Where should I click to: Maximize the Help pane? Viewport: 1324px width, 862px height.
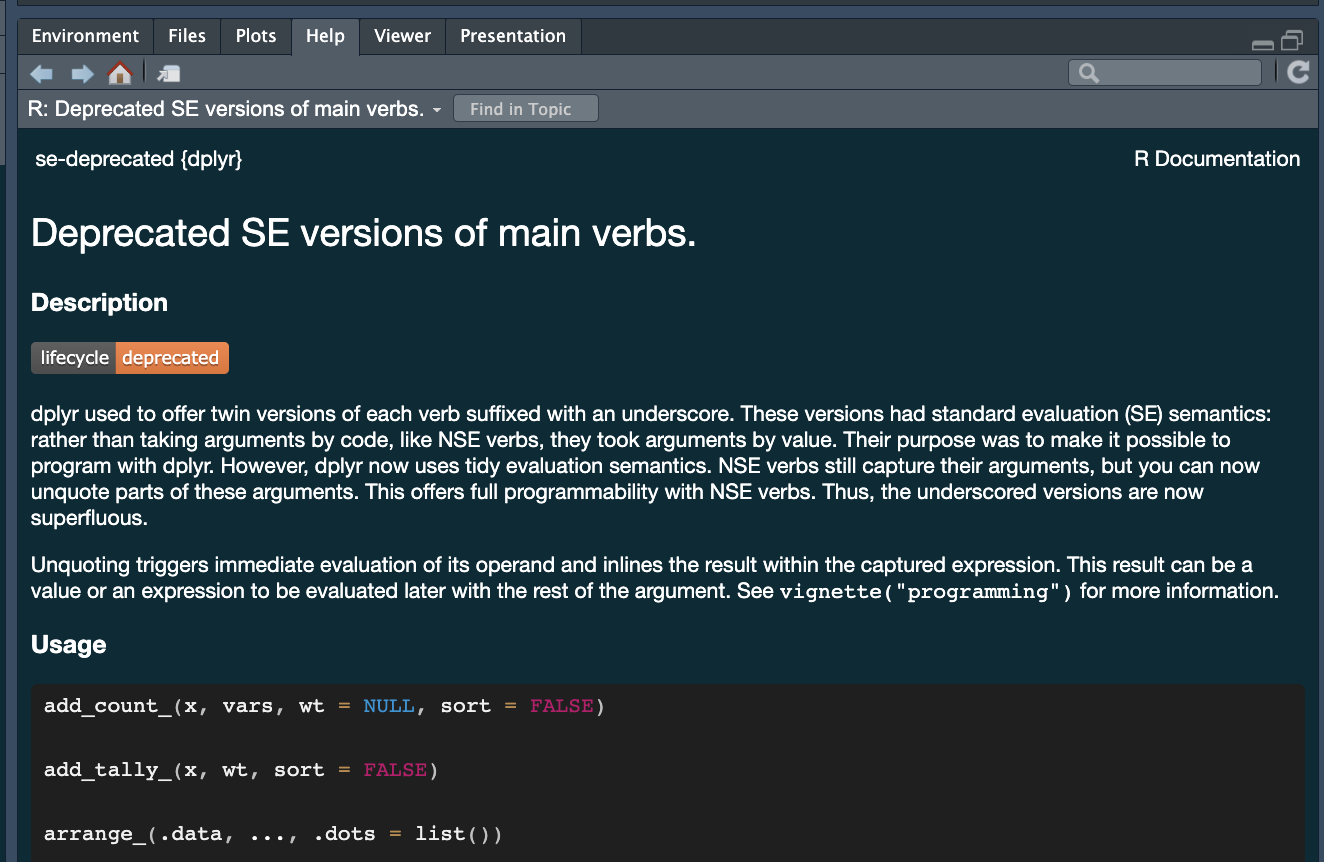1293,40
